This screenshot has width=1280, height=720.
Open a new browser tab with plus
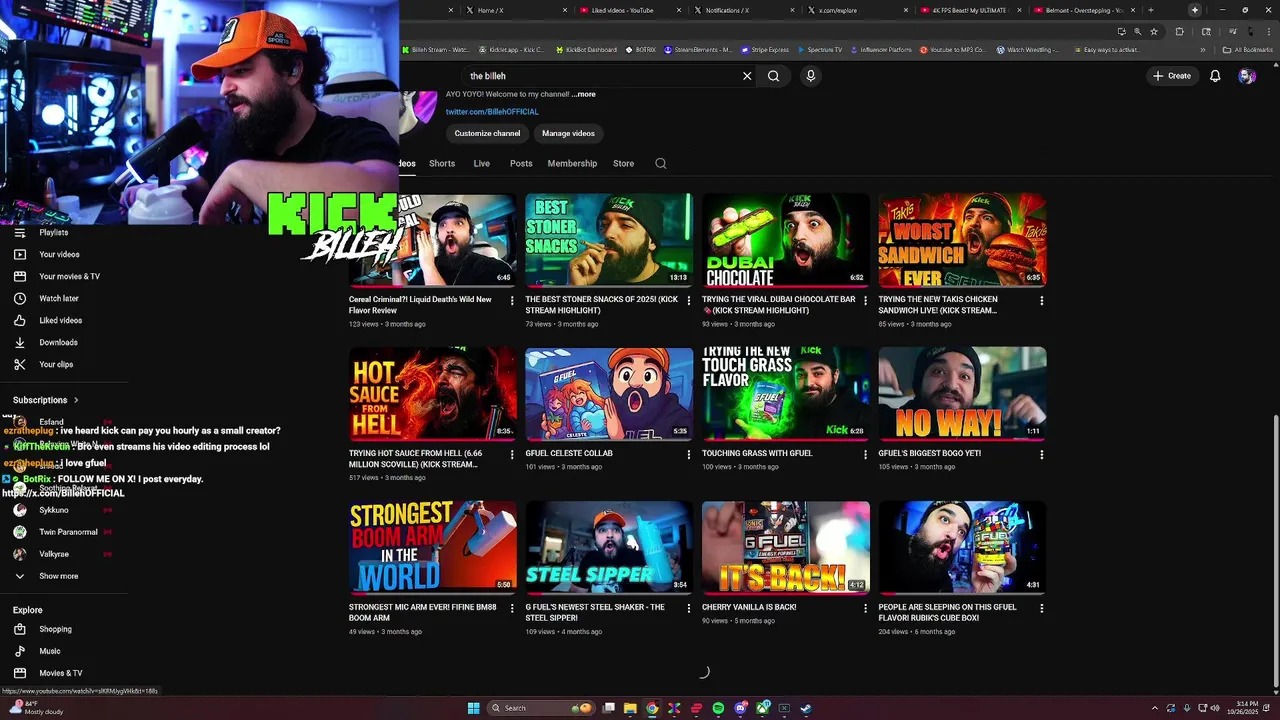(x=1150, y=10)
